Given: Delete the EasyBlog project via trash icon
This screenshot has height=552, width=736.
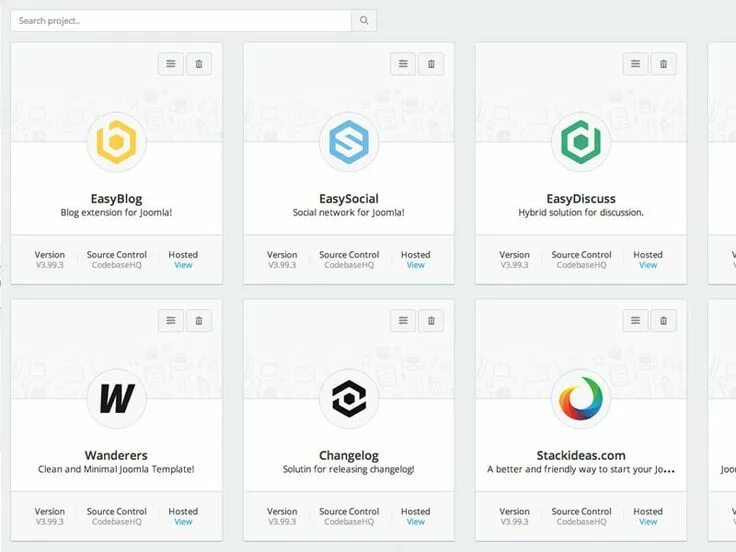Looking at the screenshot, I should pos(199,64).
